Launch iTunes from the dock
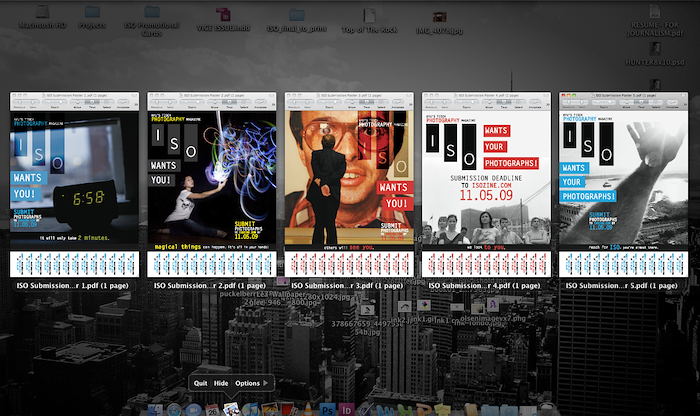Viewport: 700px width, 416px height. [x=250, y=410]
